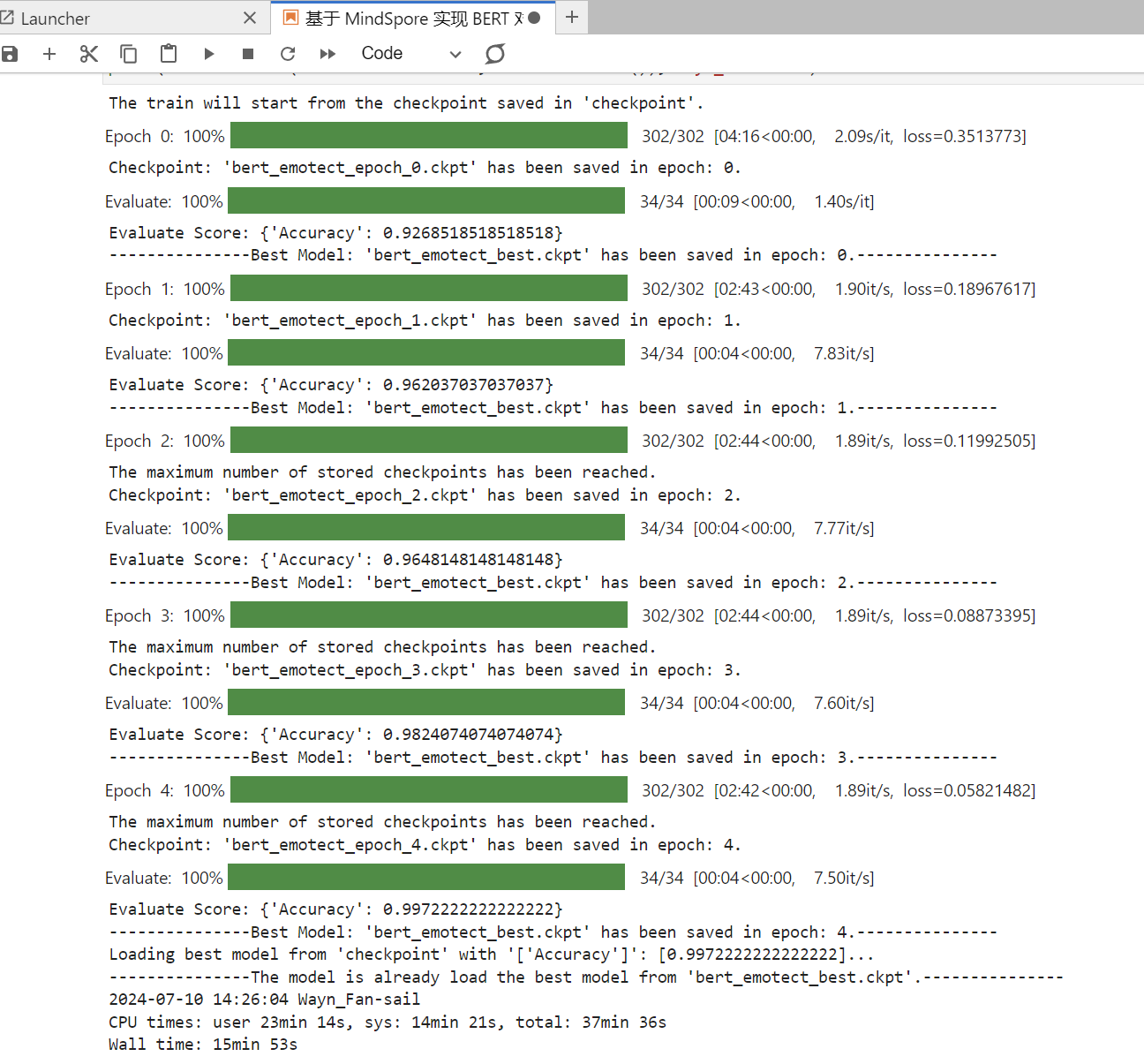Open a new tab with the plus button

click(572, 17)
